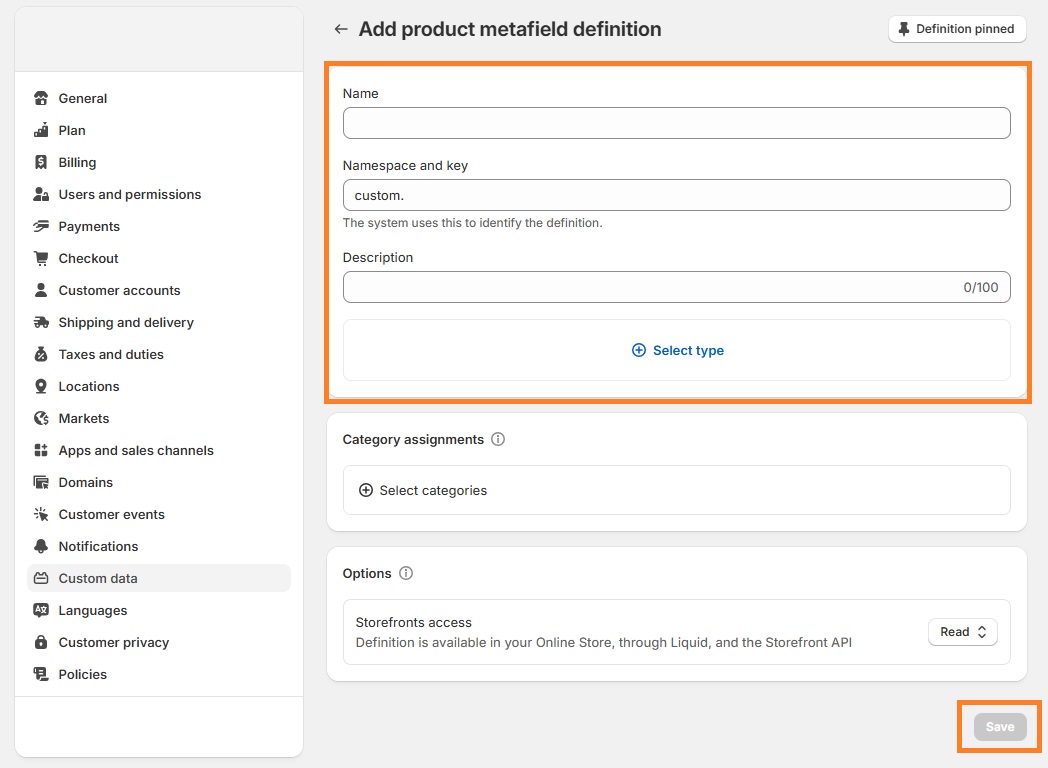This screenshot has width=1048, height=768.
Task: Click the Definition pinned button
Action: click(956, 29)
